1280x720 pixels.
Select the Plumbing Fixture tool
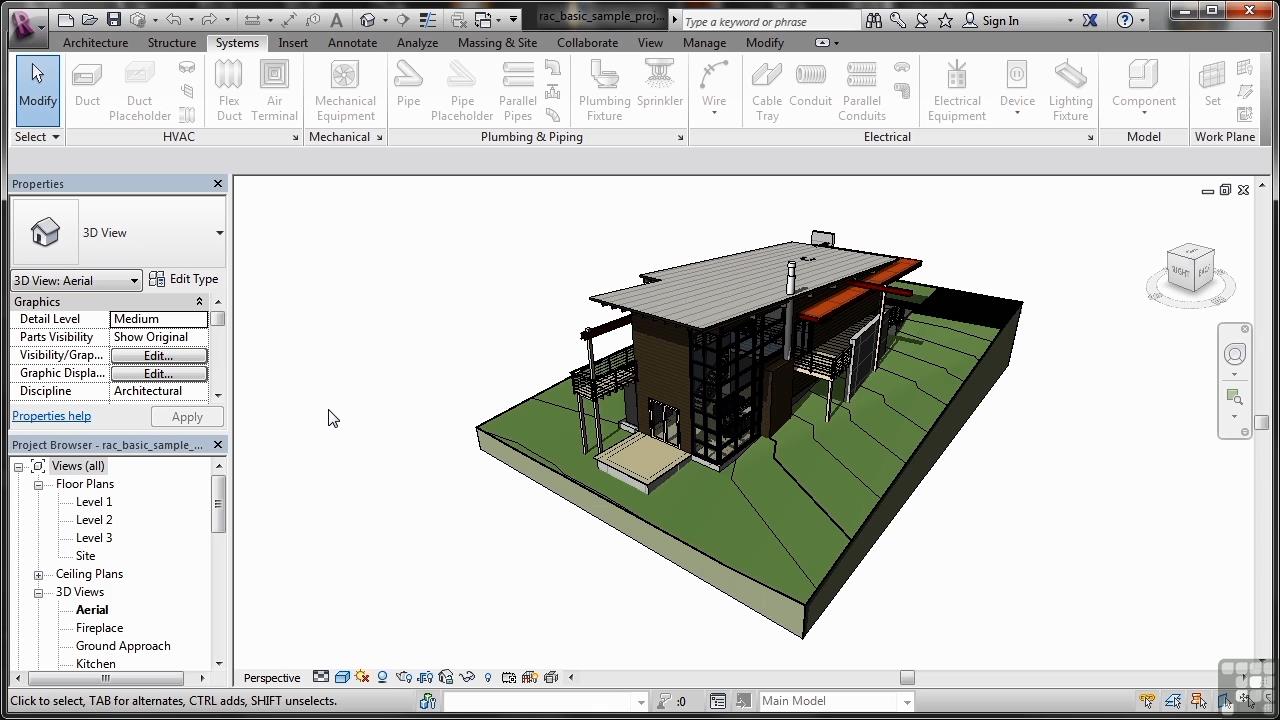click(604, 90)
